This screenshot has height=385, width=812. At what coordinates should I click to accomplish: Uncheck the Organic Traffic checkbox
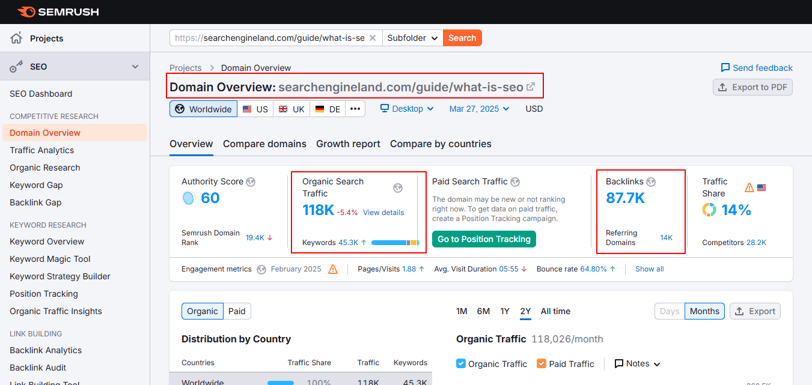click(x=461, y=364)
